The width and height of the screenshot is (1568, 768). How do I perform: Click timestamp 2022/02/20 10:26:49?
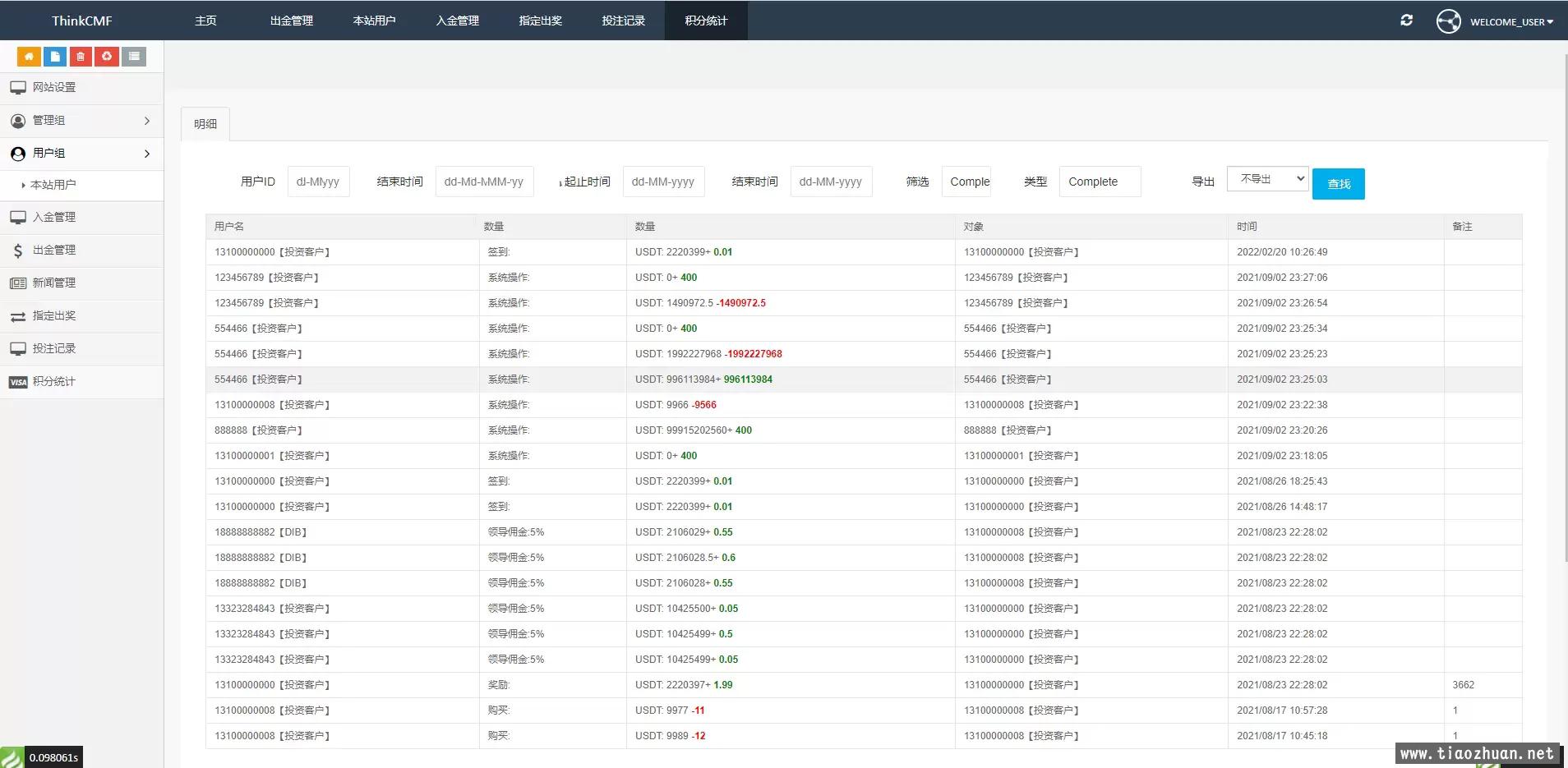[1282, 252]
